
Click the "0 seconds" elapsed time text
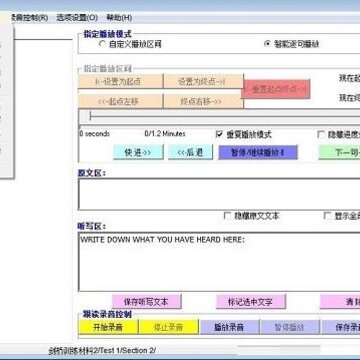tap(94, 134)
